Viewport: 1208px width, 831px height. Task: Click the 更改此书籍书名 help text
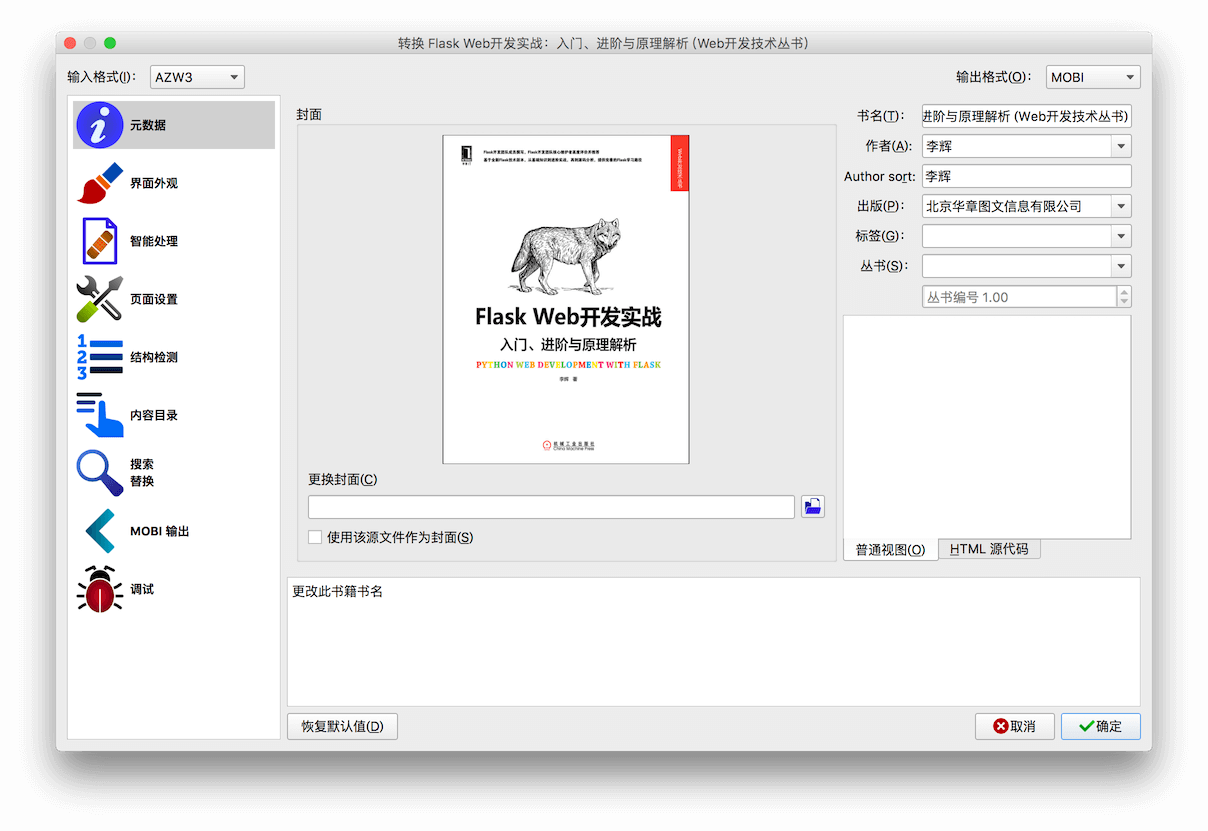pos(337,592)
